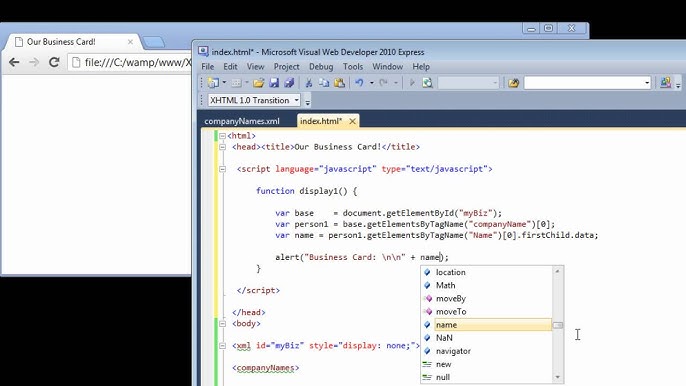Click the Chrome address bar
This screenshot has height=386, width=686.
[x=131, y=63]
